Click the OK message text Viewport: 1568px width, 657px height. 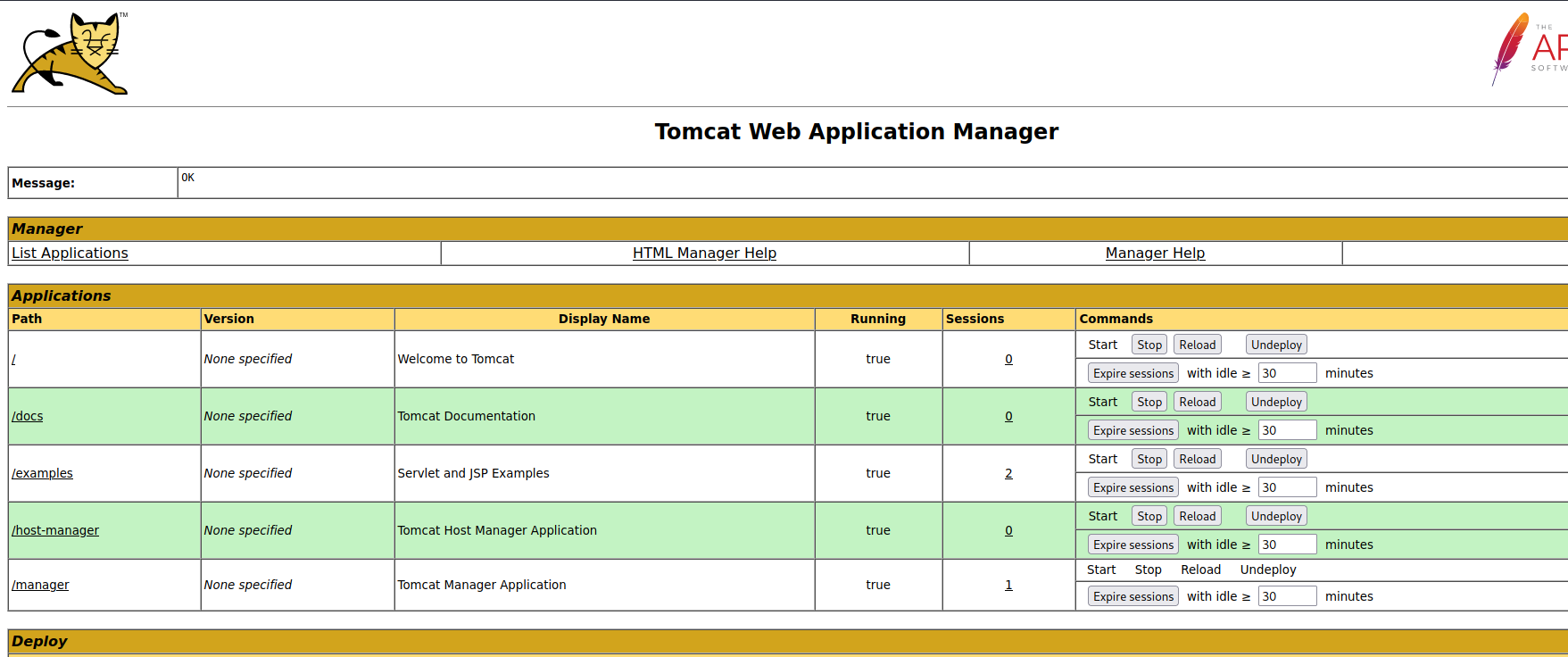(x=187, y=178)
